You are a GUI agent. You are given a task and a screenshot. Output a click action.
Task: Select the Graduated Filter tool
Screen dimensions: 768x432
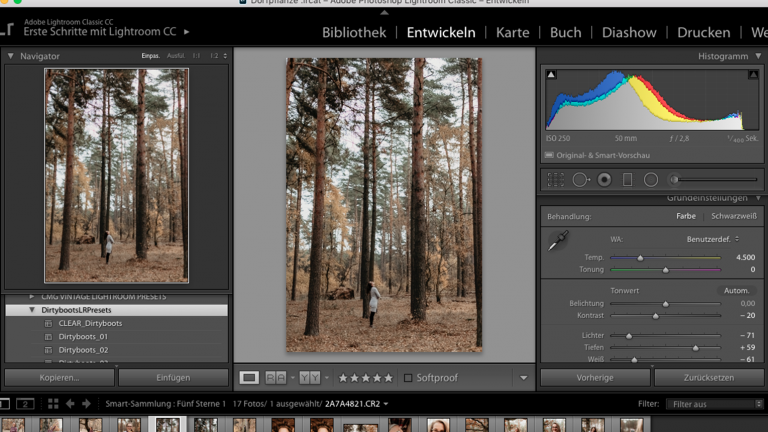[x=627, y=180]
